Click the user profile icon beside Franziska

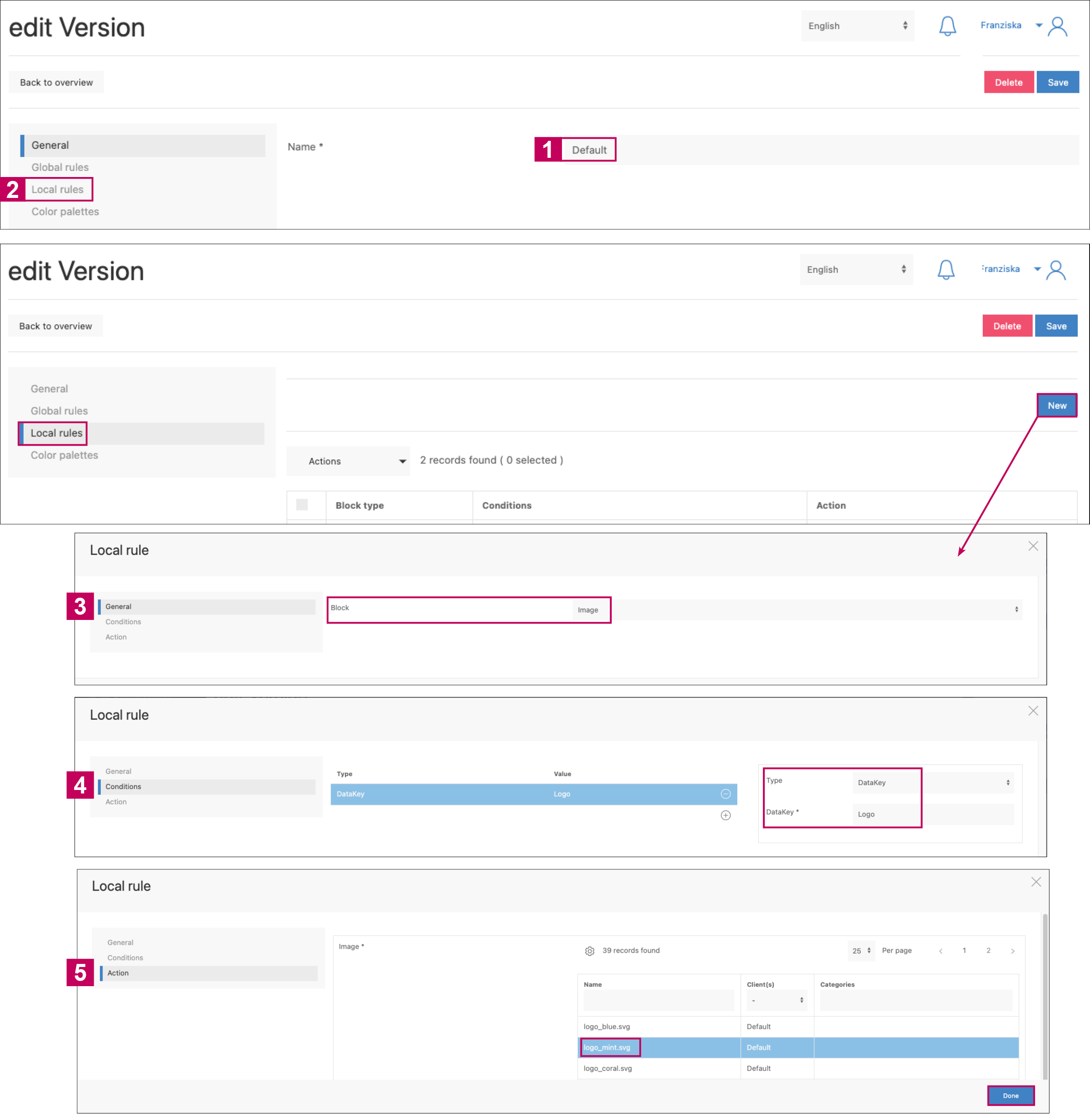point(1057,26)
